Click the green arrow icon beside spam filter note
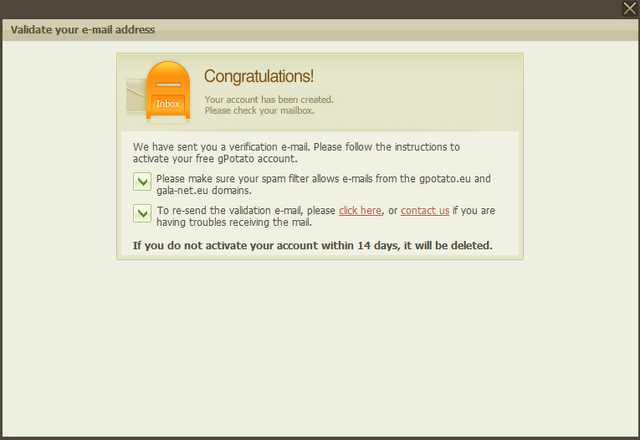Screen dimensions: 640x440 click(142, 182)
